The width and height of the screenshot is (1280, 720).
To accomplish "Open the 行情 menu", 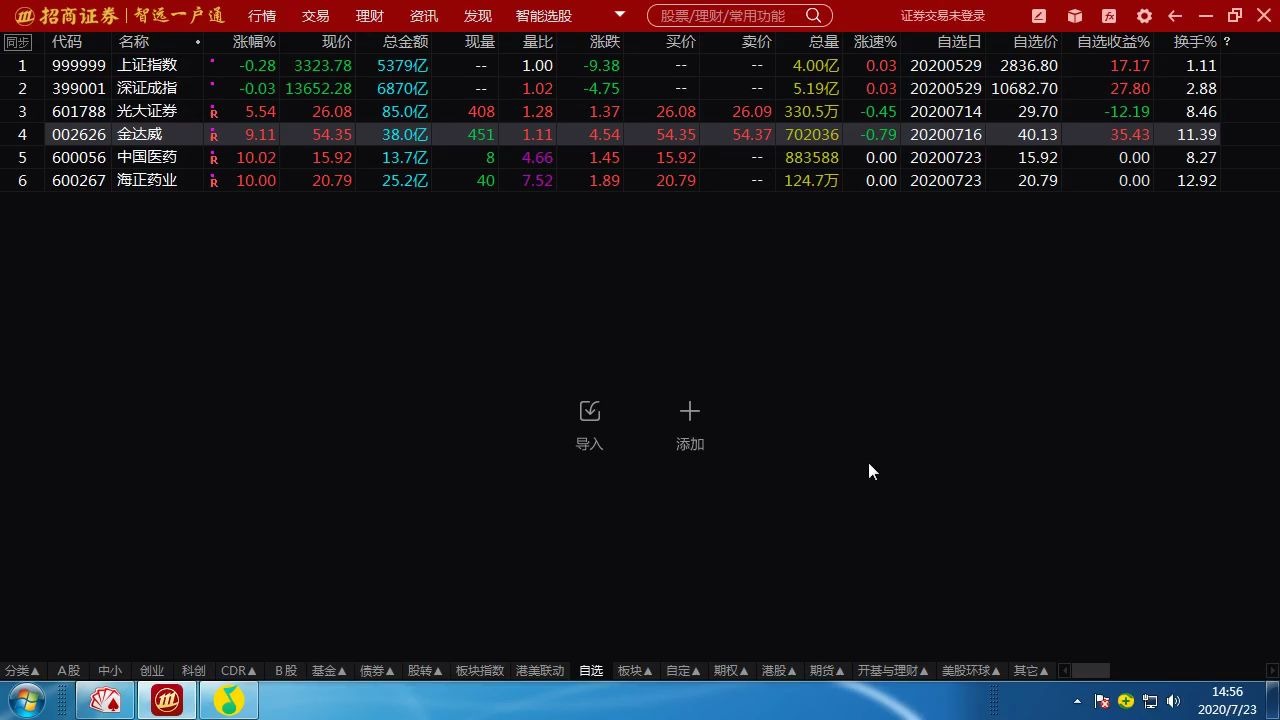I will click(262, 16).
